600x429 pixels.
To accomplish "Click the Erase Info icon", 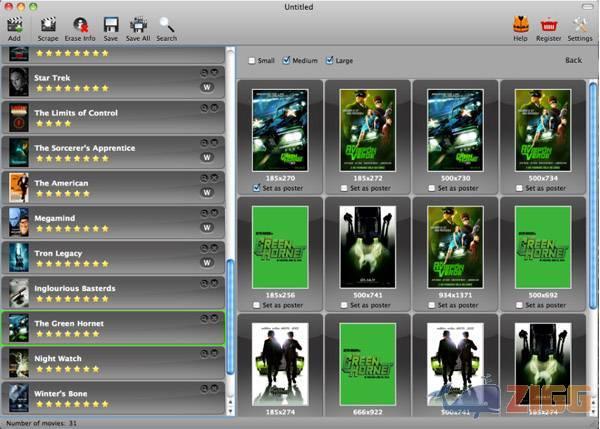I will pos(80,24).
